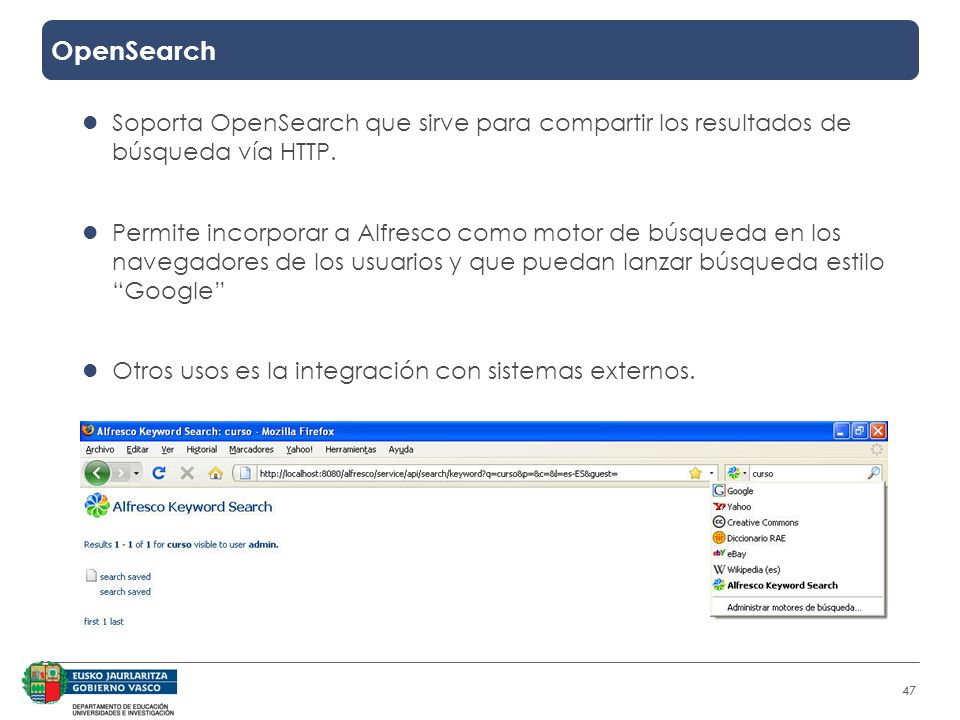
Task: Click the activity throbber icon in the menu bar
Action: pos(877,449)
